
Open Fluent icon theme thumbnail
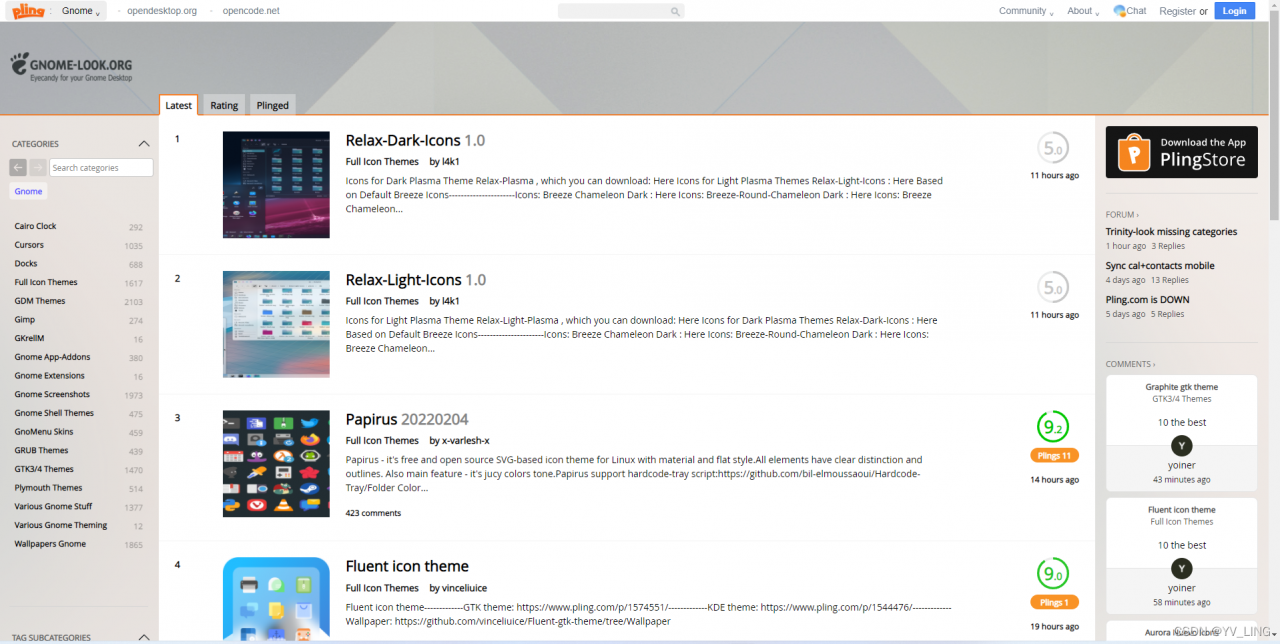coord(276,600)
